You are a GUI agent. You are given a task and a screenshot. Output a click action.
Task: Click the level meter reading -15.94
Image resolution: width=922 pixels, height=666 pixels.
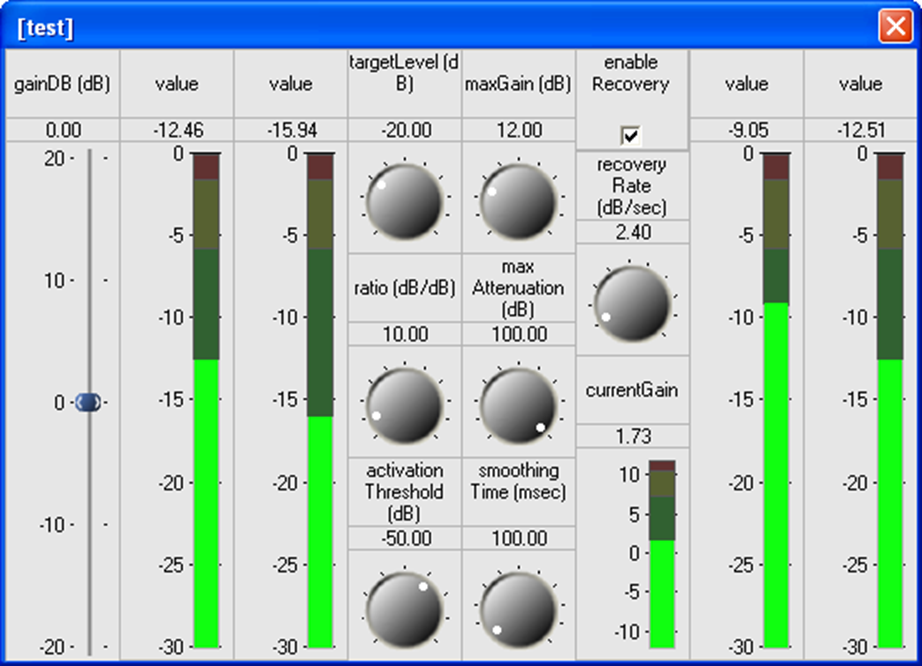(319, 400)
